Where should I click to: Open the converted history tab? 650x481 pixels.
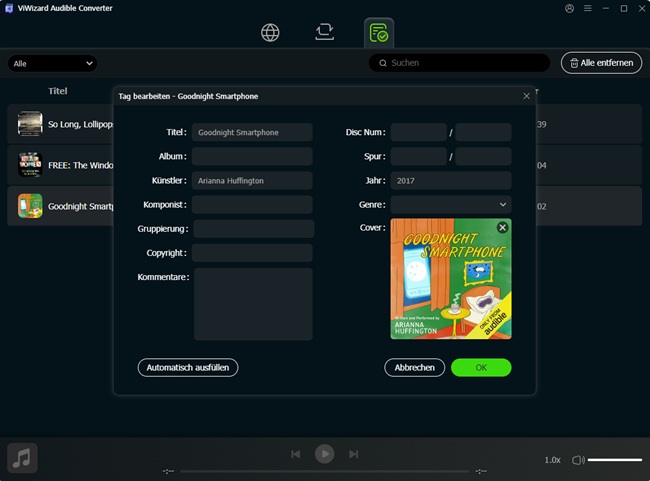click(x=379, y=33)
